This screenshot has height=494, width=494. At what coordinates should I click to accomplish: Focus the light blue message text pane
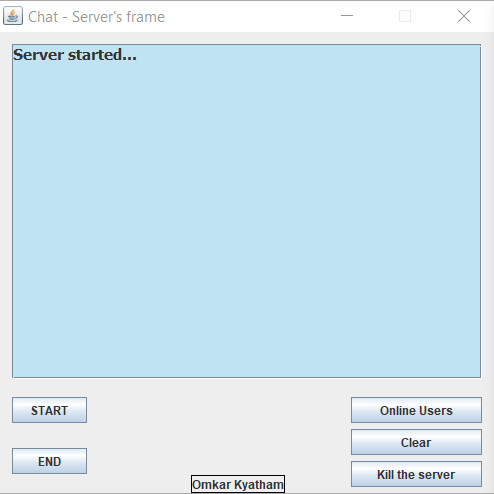pyautogui.click(x=247, y=211)
